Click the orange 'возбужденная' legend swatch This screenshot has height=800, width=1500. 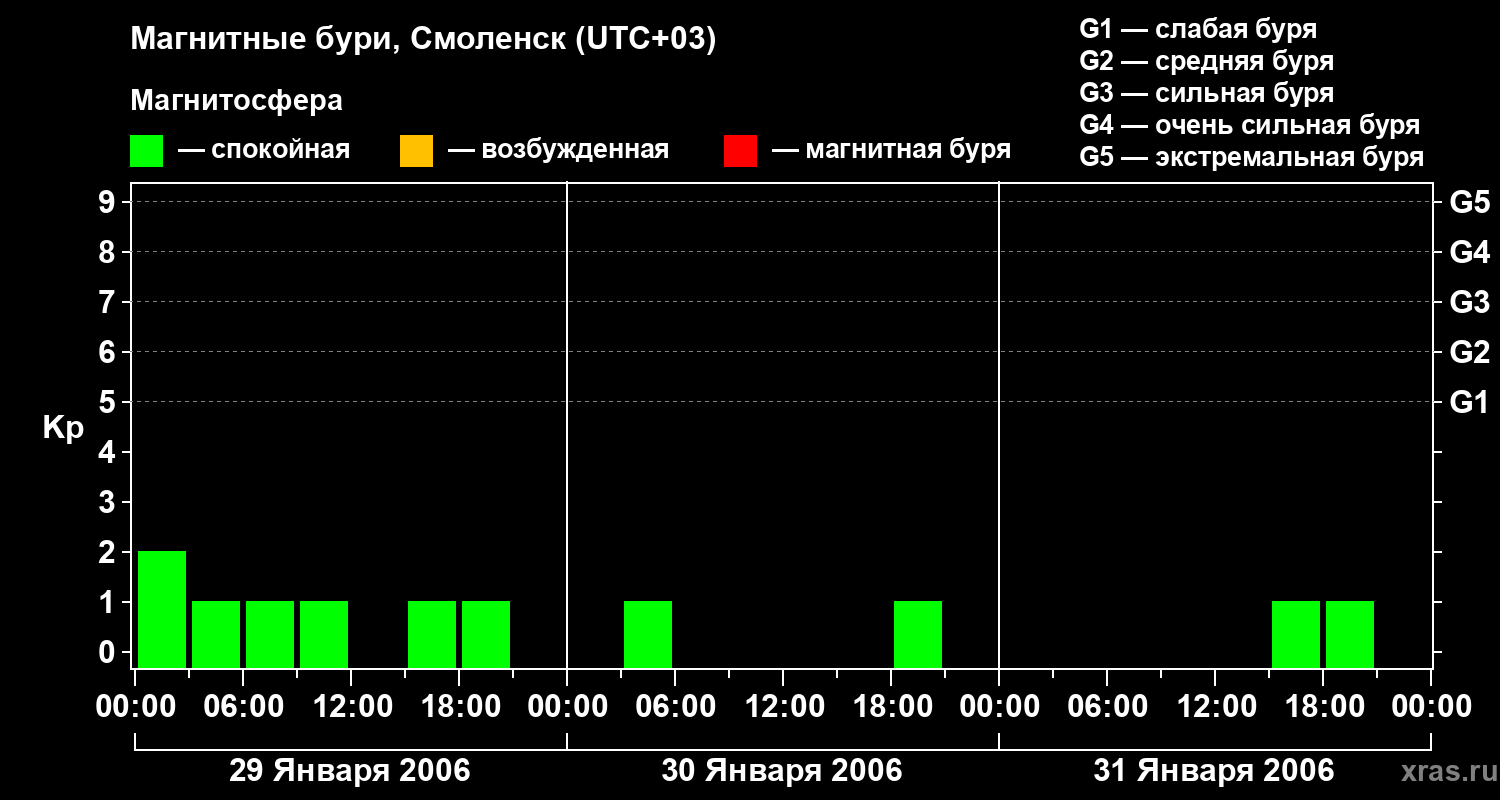[416, 151]
